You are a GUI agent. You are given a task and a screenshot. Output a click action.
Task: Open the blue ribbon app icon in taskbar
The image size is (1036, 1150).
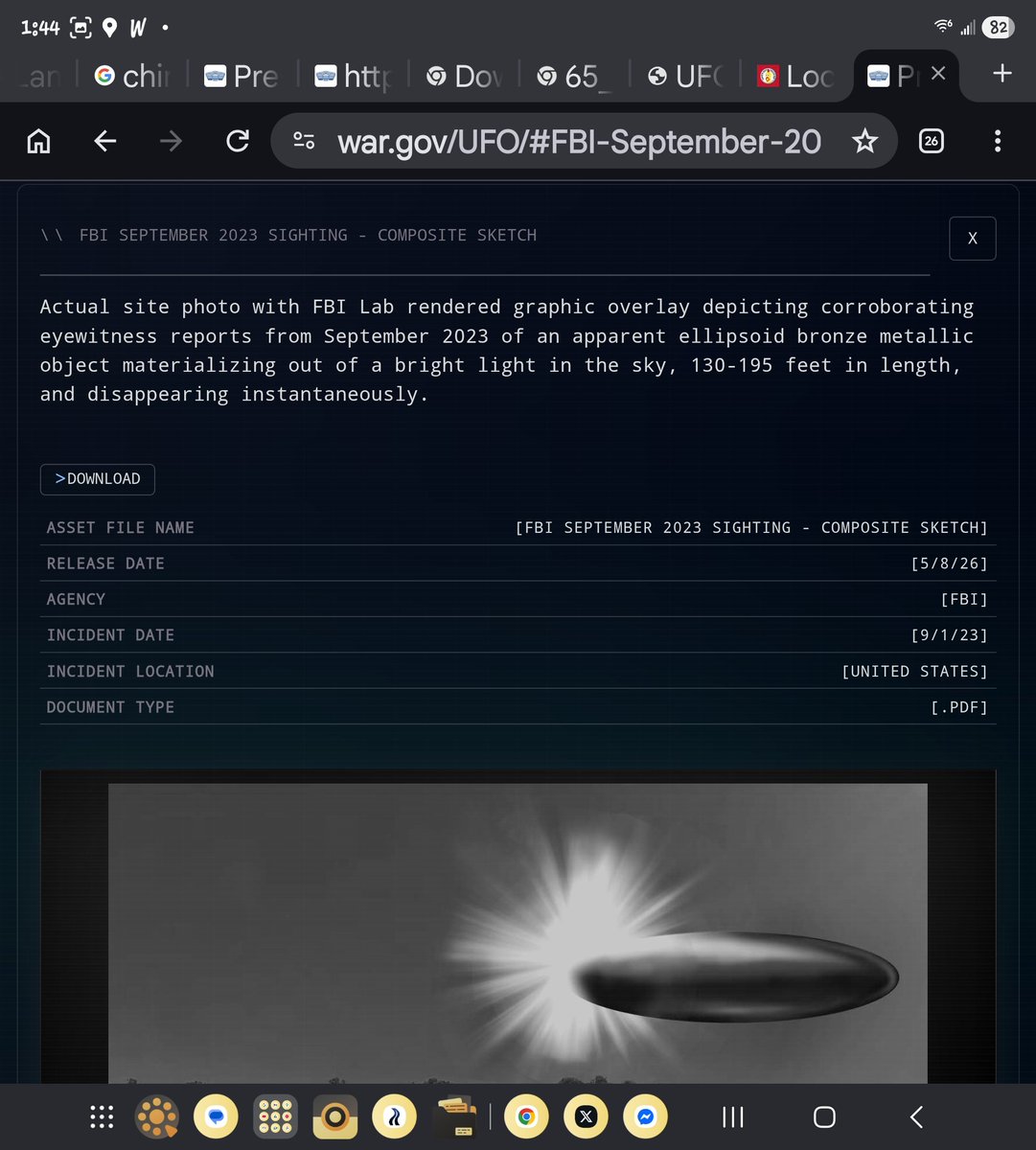coord(395,1117)
